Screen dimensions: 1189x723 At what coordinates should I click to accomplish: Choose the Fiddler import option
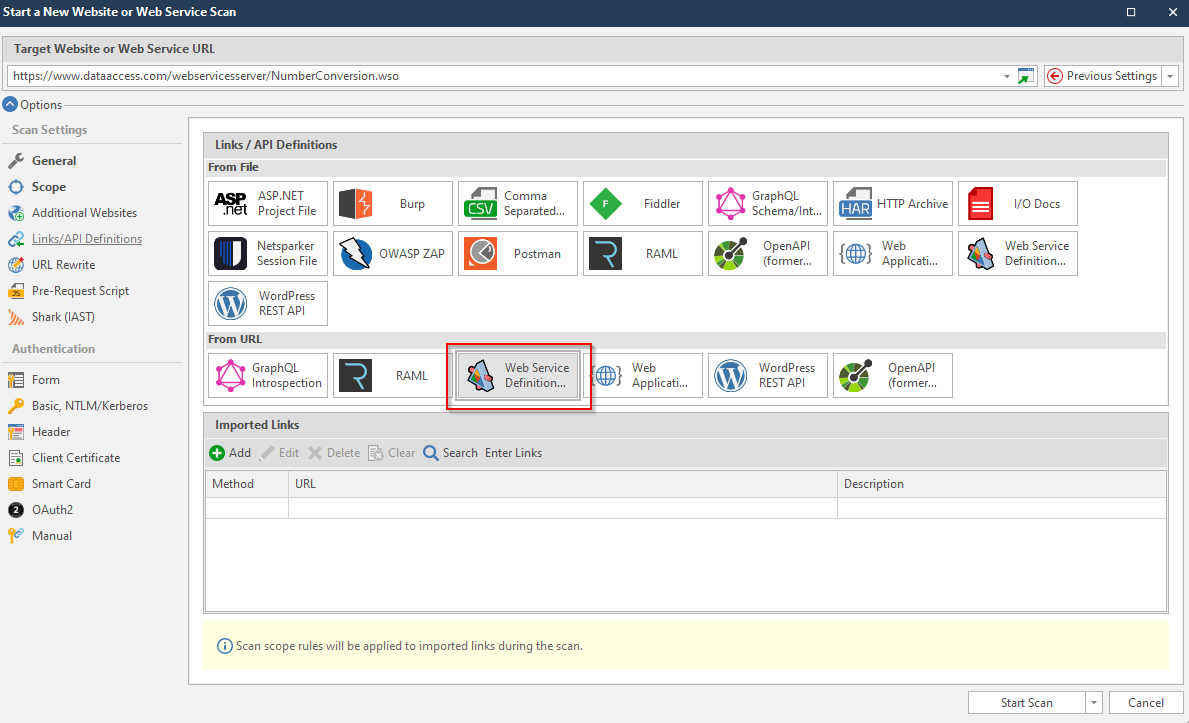[642, 203]
